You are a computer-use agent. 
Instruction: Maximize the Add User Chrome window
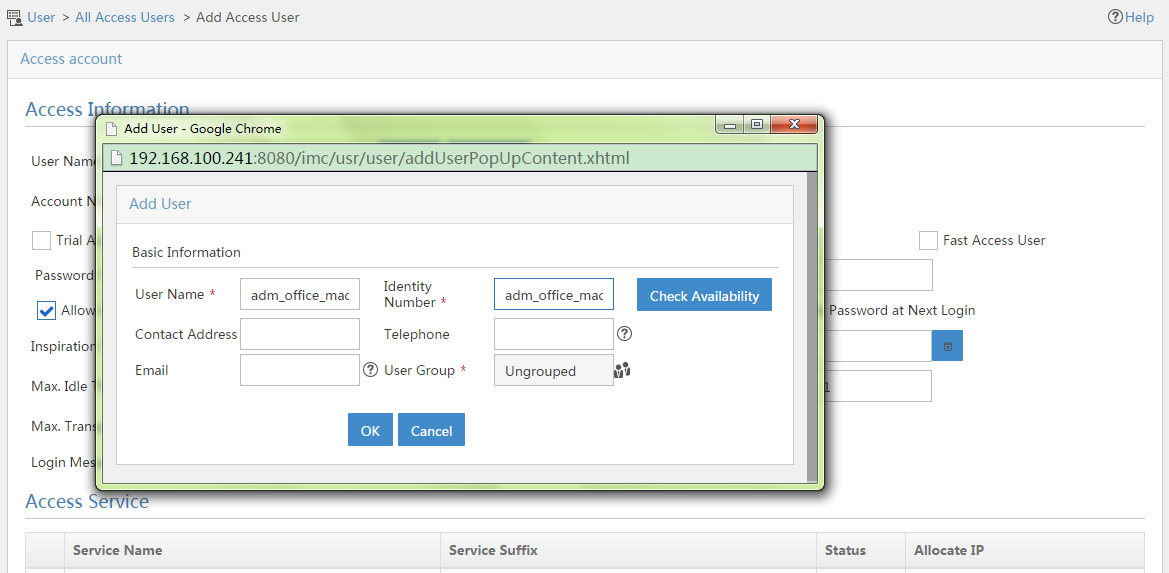click(757, 125)
